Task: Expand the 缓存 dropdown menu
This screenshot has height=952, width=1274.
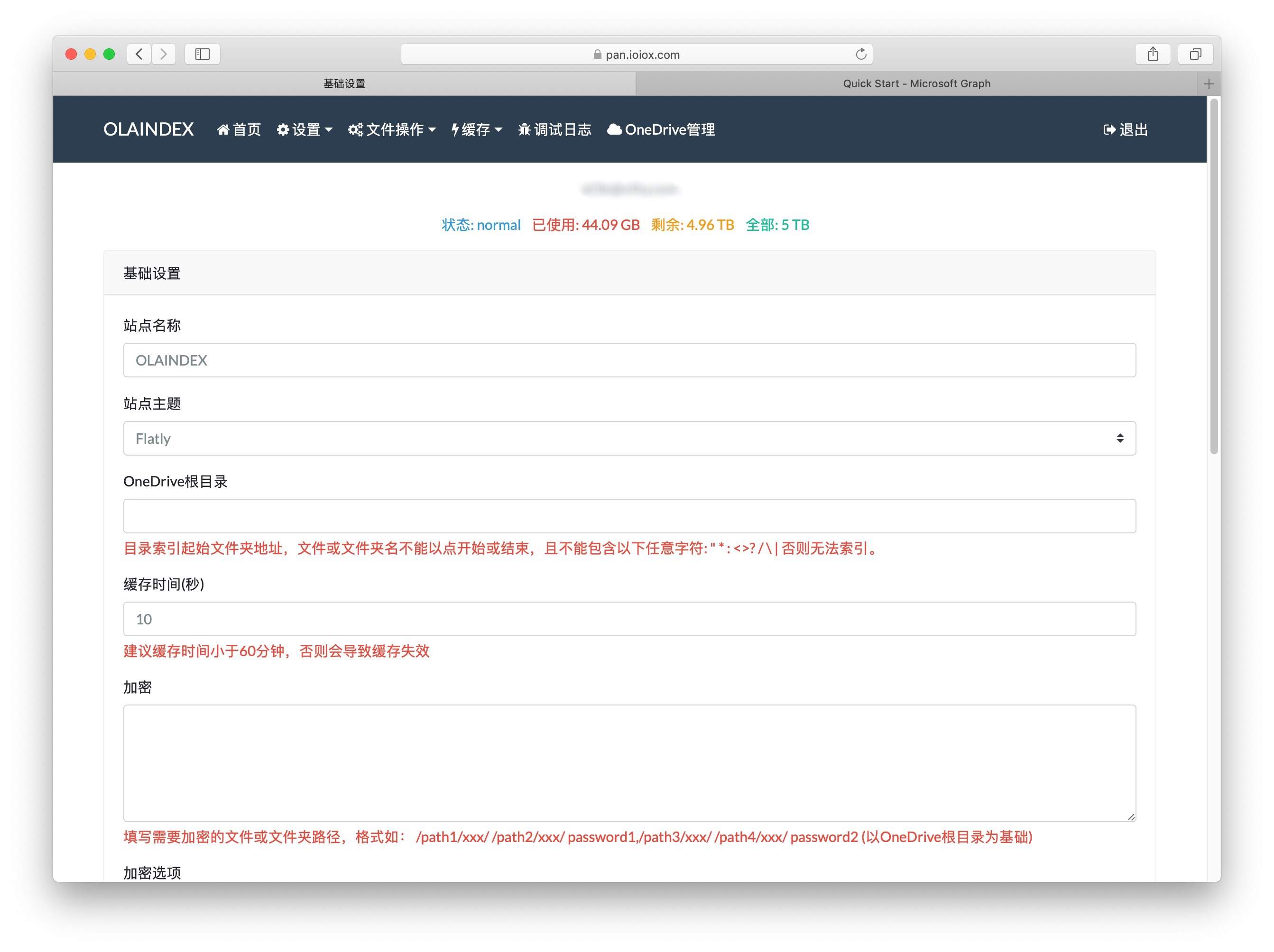Action: click(x=477, y=130)
